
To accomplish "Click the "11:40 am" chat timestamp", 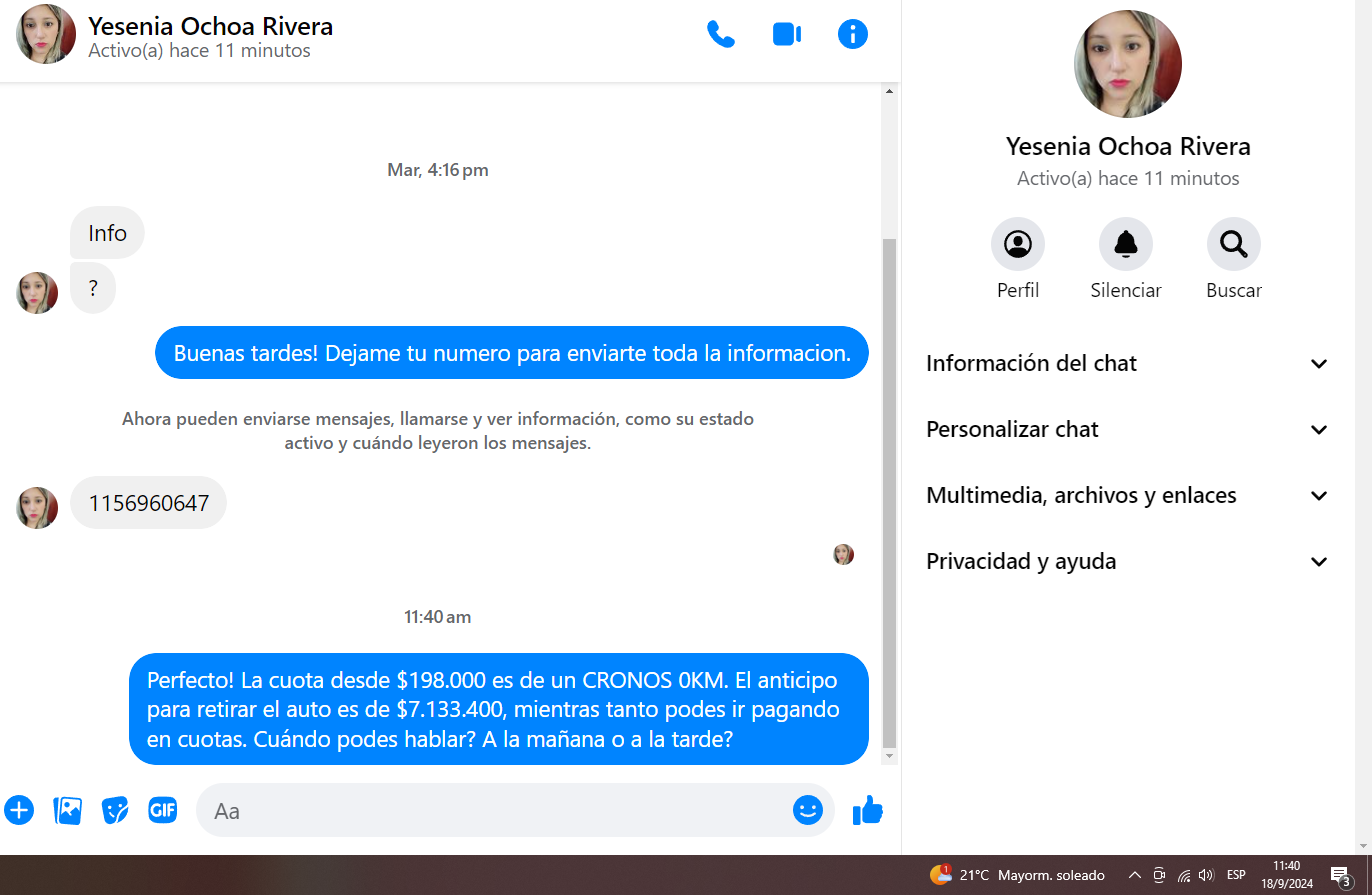I will pos(438,617).
